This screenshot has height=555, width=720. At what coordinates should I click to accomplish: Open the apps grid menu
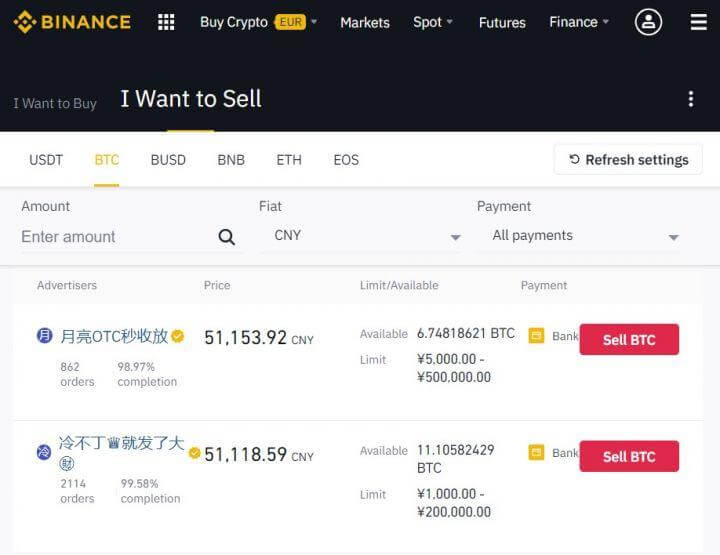166,22
